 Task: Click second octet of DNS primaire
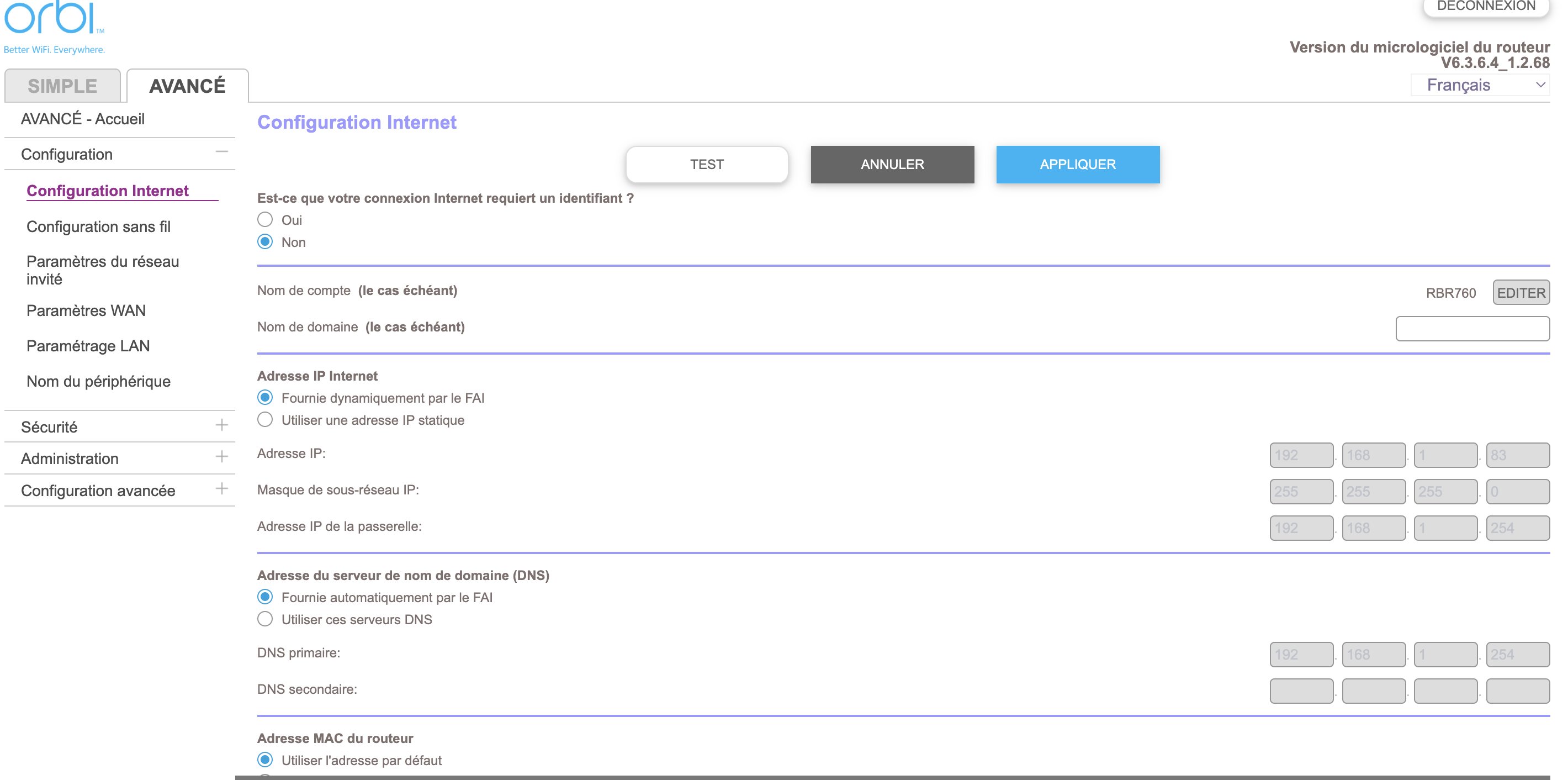(1374, 655)
